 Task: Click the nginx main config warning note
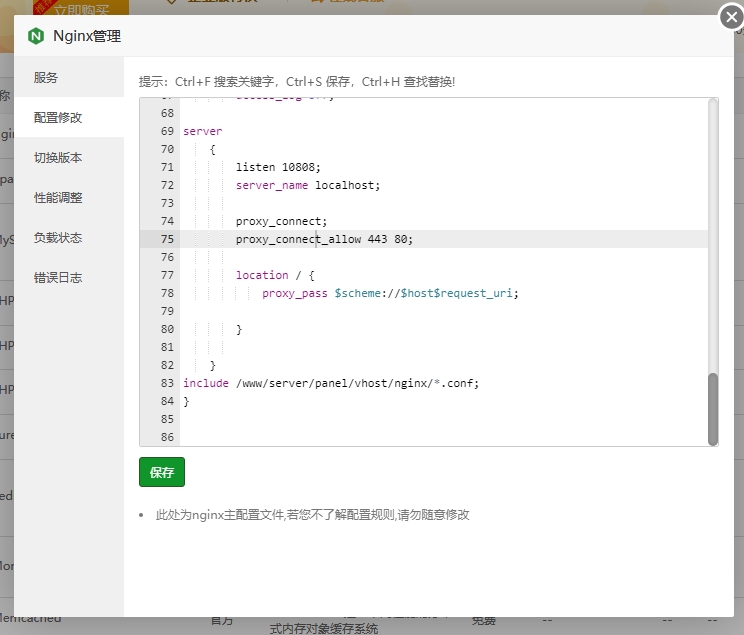[x=312, y=515]
